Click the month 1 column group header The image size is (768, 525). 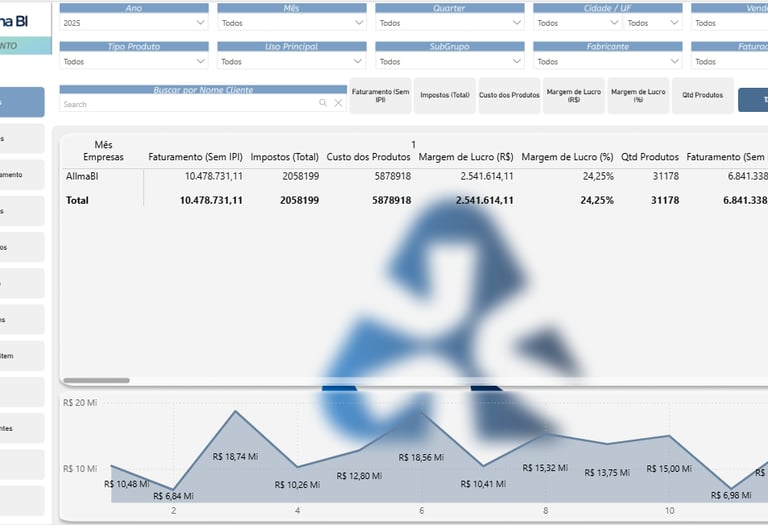point(413,144)
